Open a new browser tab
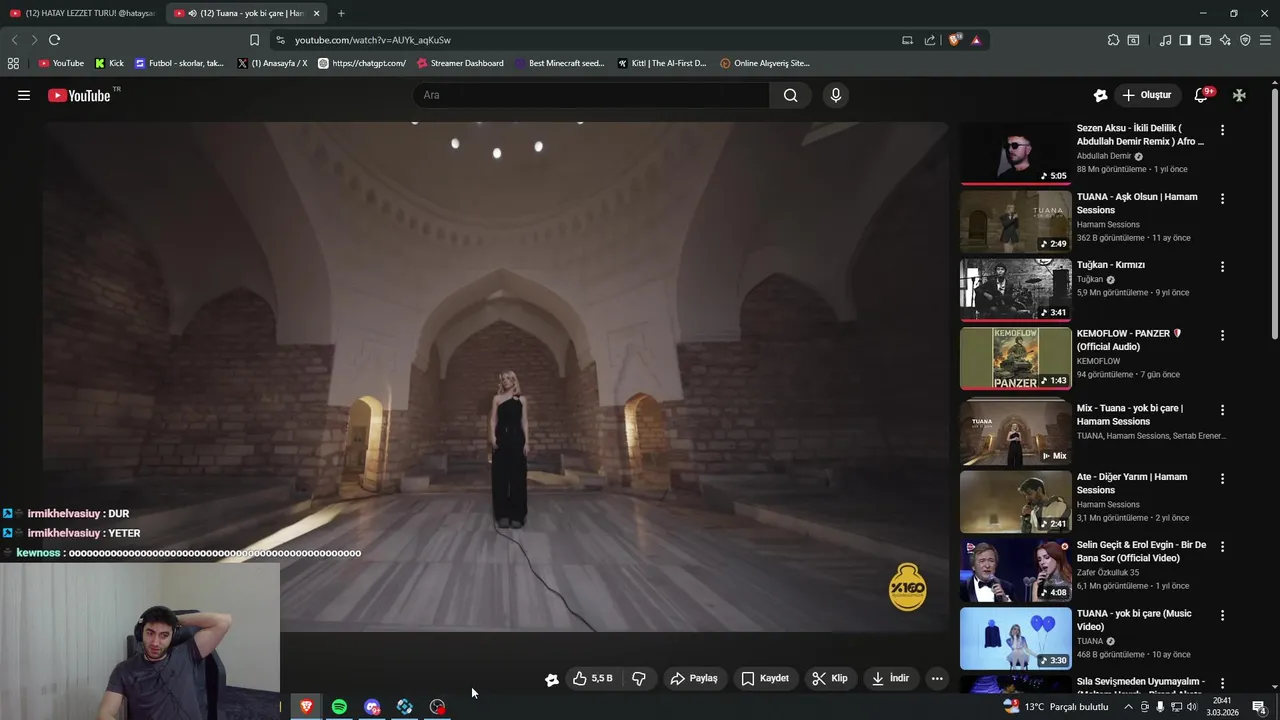The width and height of the screenshot is (1280, 720). pos(341,13)
